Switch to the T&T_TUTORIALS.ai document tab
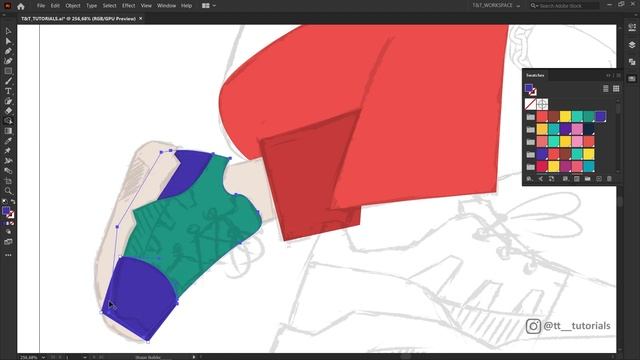The image size is (640, 360). coord(78,18)
